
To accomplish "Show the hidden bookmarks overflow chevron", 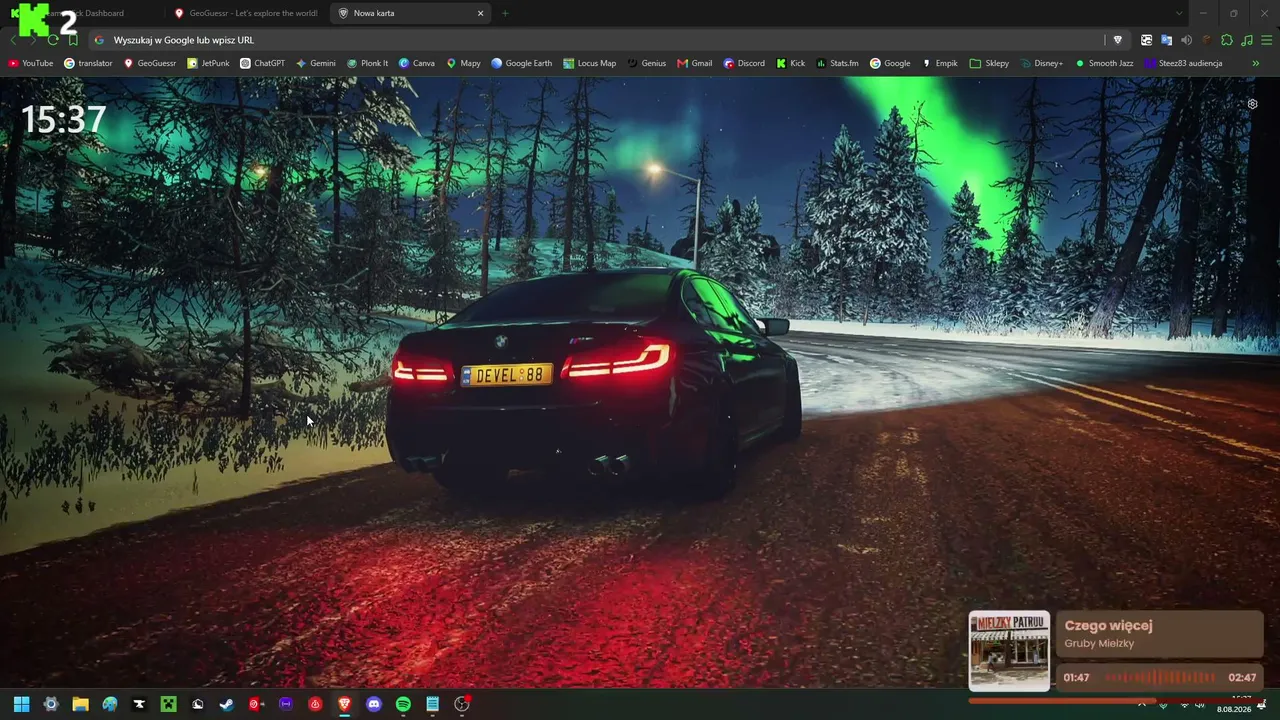I will [x=1255, y=63].
